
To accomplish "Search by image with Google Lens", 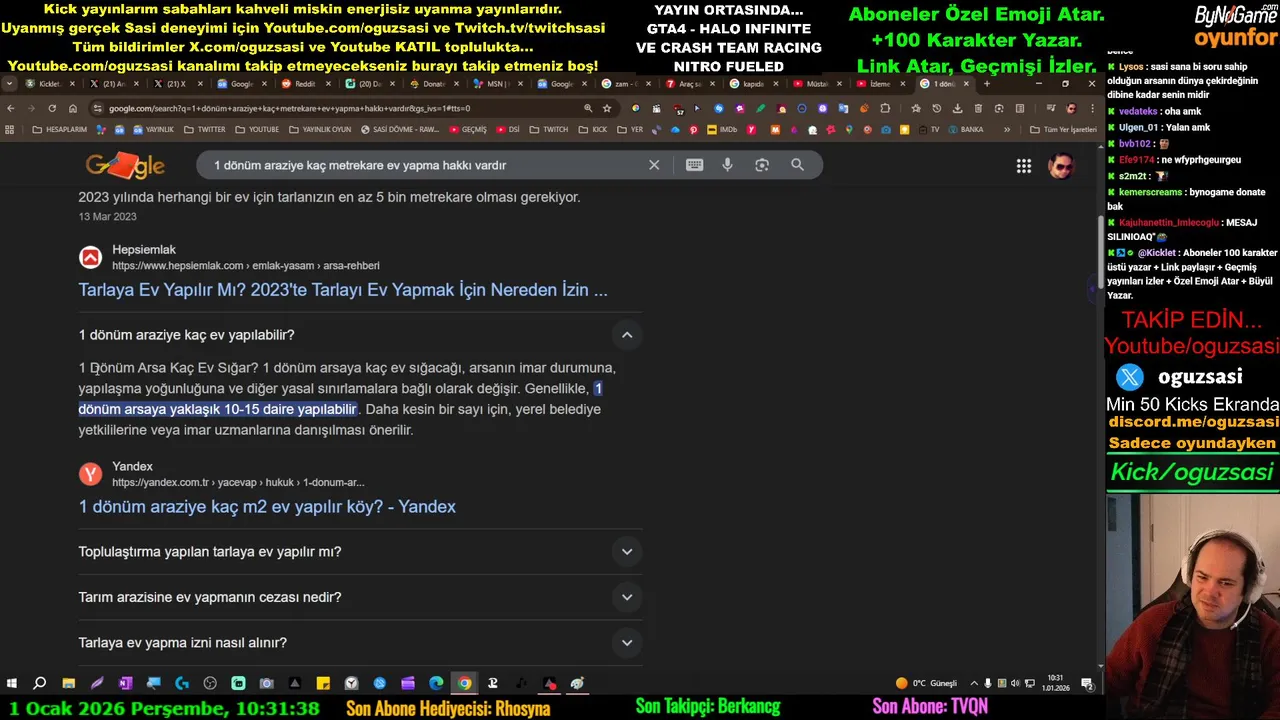I will 762,165.
